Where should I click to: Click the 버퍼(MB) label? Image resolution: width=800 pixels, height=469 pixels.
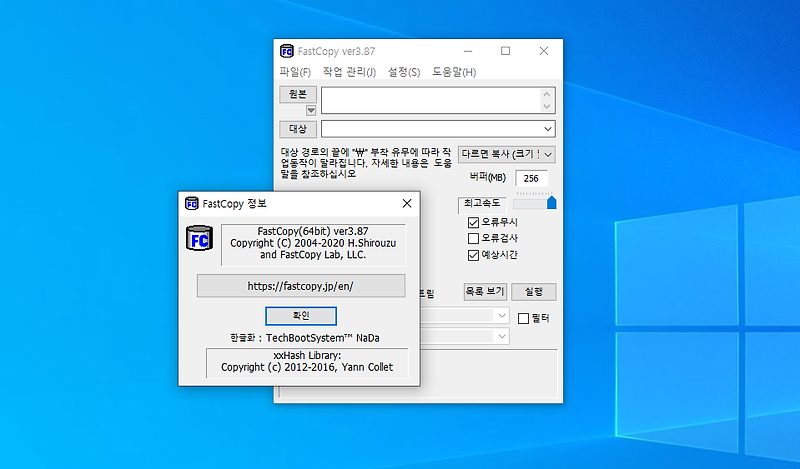point(488,178)
